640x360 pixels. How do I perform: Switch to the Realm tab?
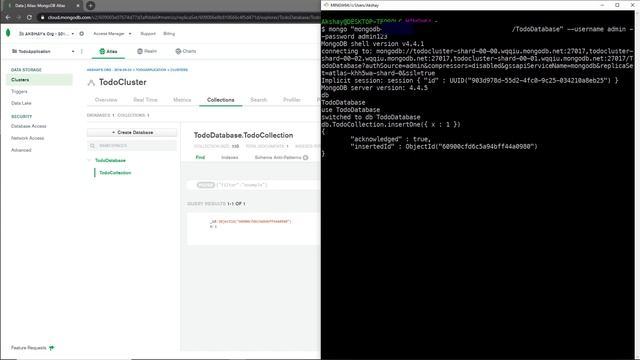click(x=147, y=51)
